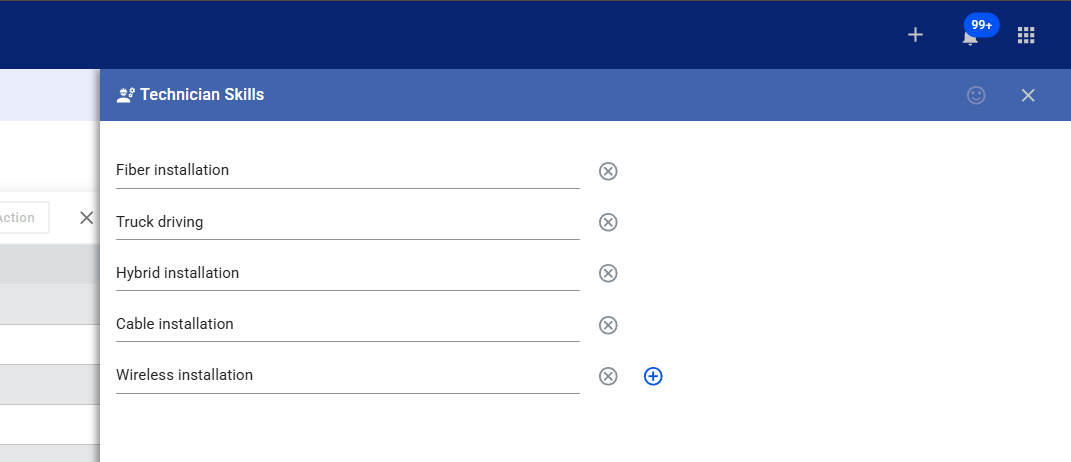This screenshot has width=1071, height=462.
Task: Remove the Cable installation skill
Action: point(608,325)
